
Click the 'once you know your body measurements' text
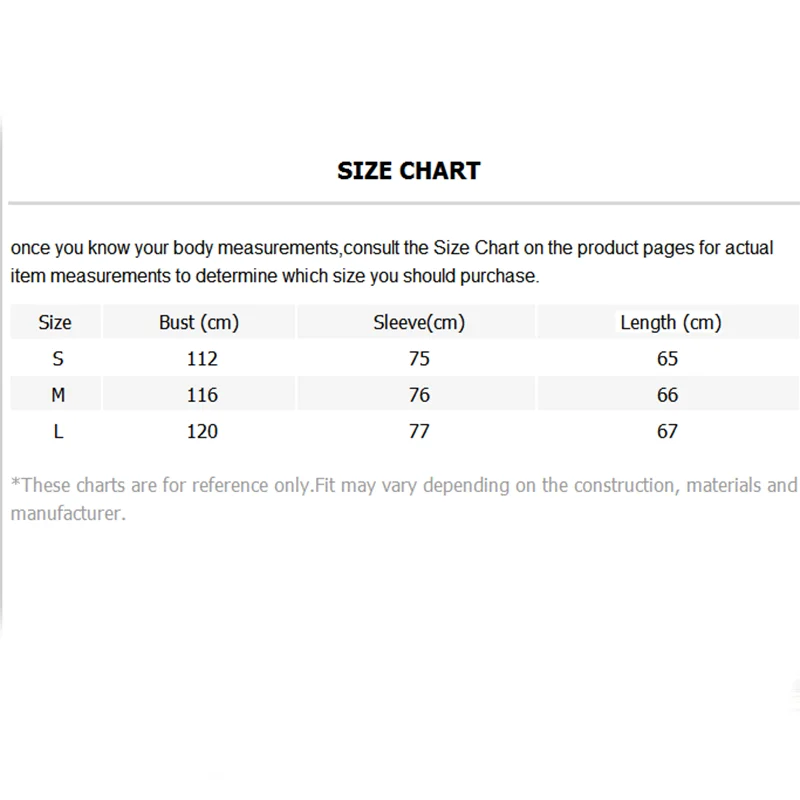pos(392,247)
